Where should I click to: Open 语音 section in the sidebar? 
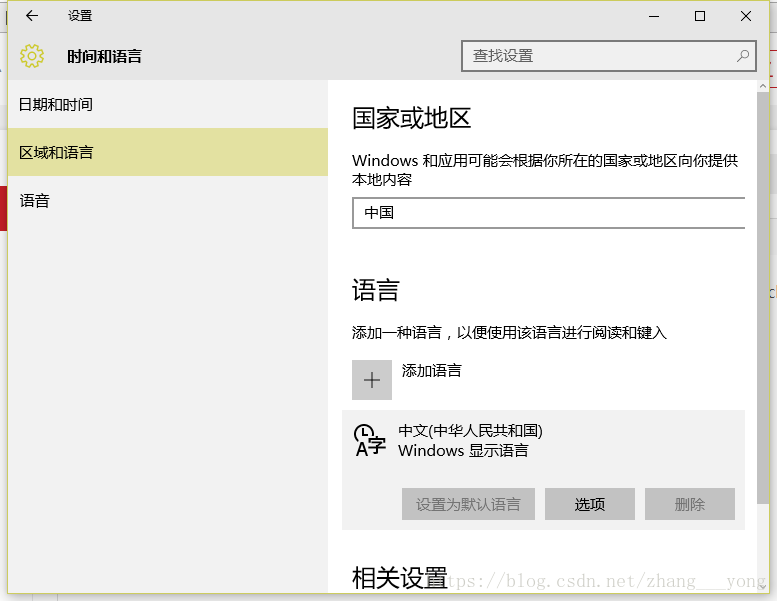167,201
